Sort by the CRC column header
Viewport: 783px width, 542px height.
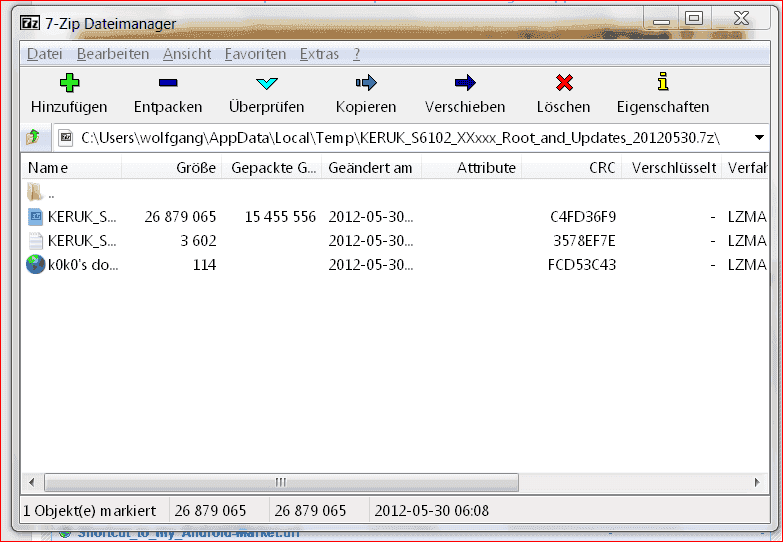click(571, 168)
